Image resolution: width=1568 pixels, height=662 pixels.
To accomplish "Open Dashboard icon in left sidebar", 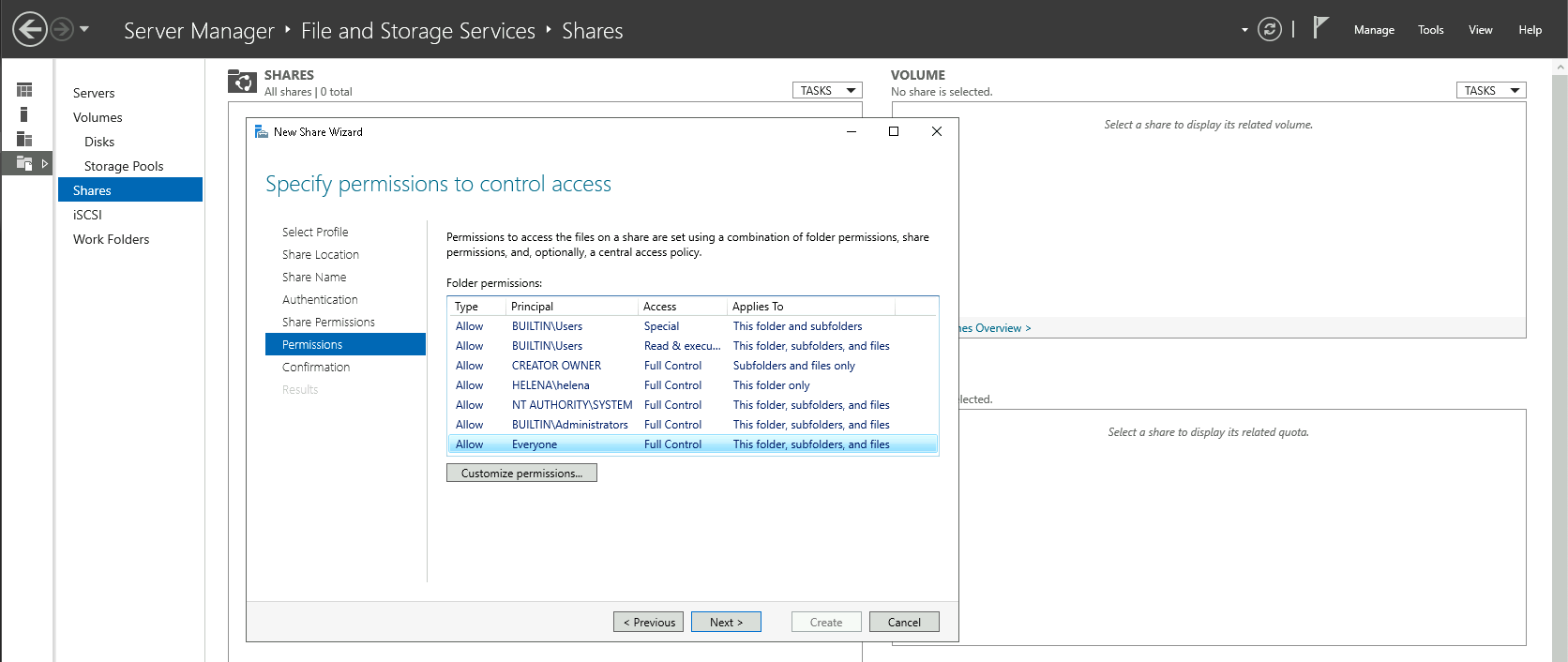I will 24,90.
